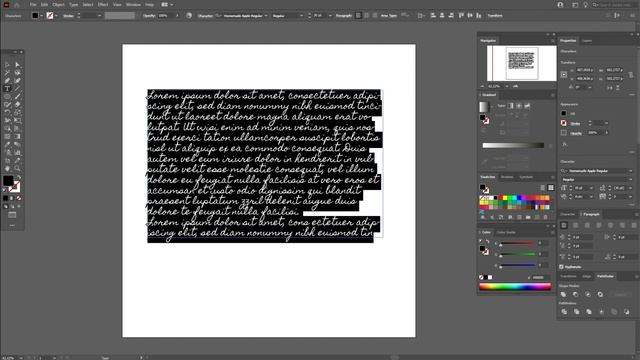
Task: Click the gradient slider bar
Action: coord(513,145)
